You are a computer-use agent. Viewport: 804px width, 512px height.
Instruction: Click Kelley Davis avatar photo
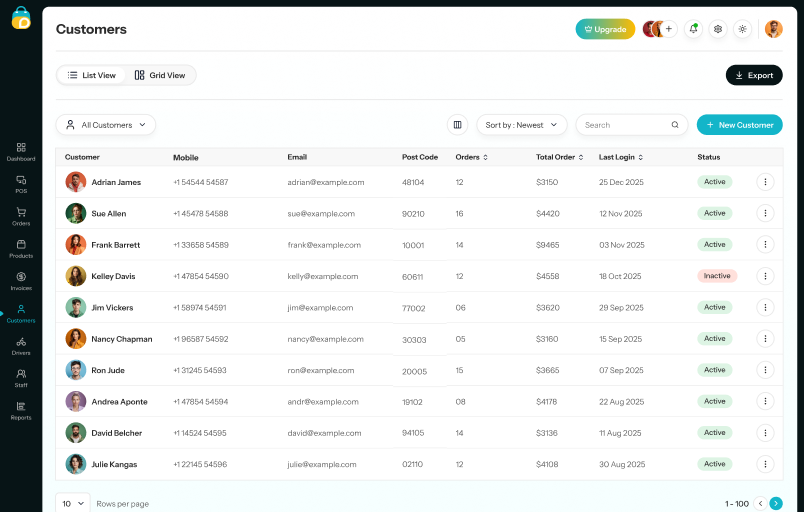[x=75, y=276]
